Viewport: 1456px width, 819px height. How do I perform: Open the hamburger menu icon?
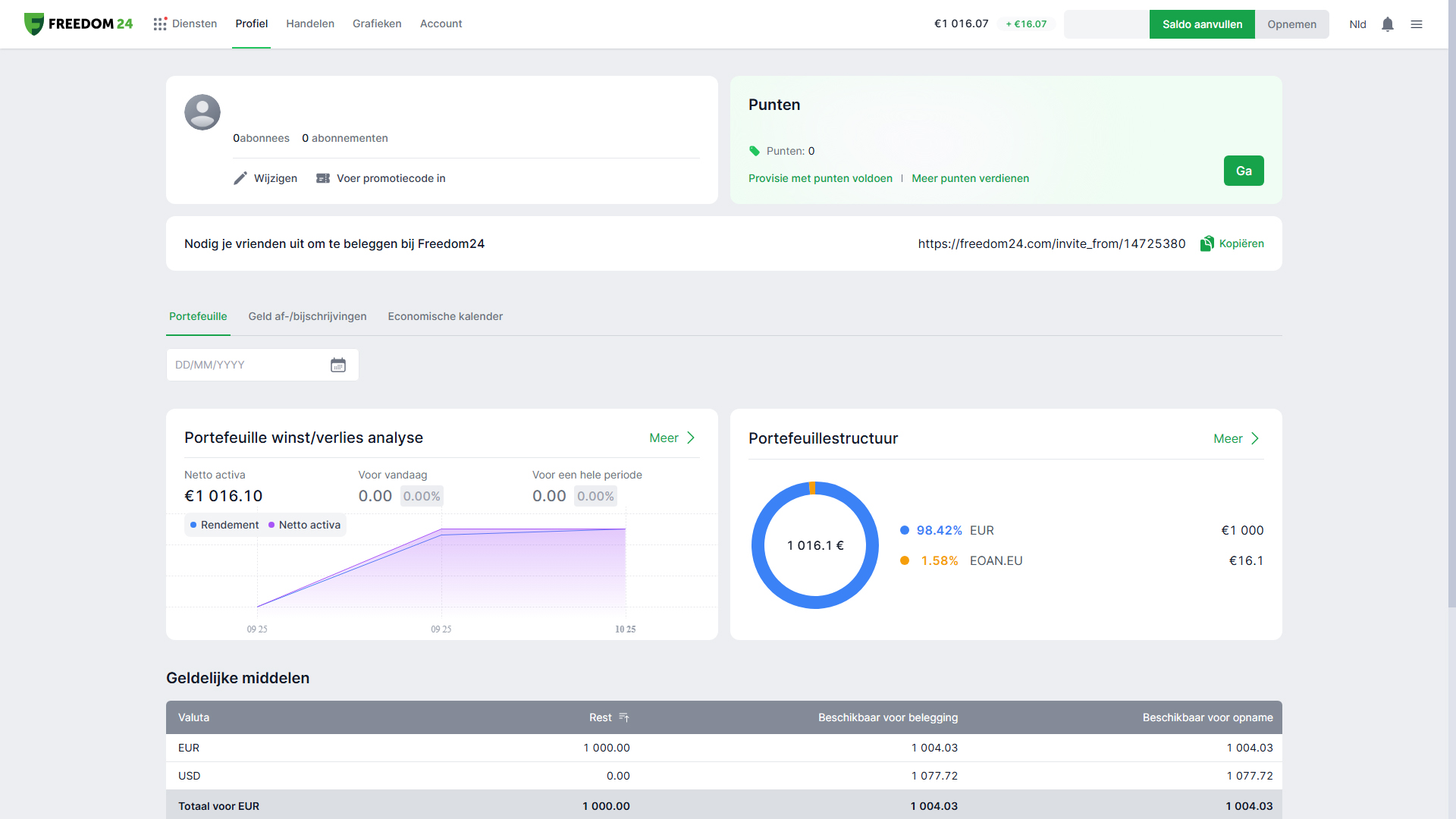tap(1416, 24)
